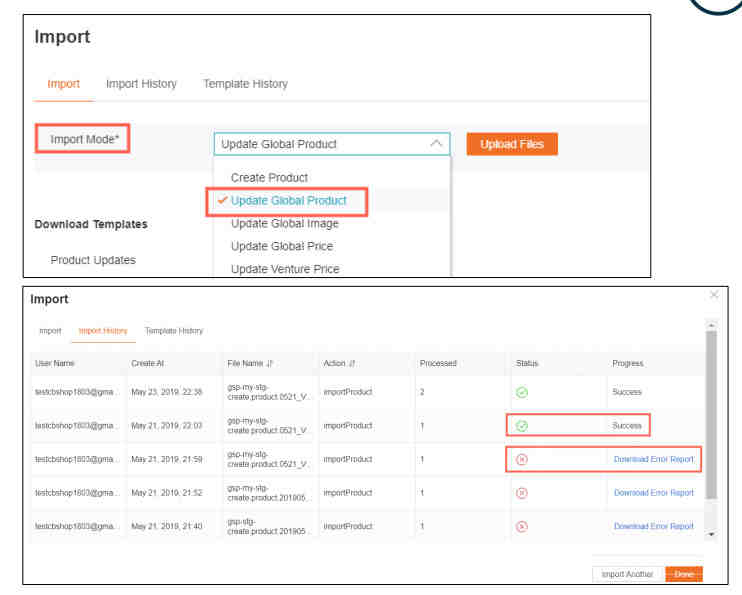Sort by File Name column sort icon

click(270, 363)
